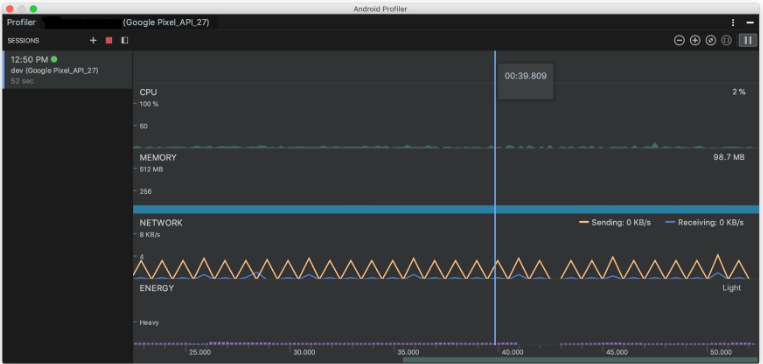Select the 12:50 PM session
Screen dimensions: 763x364
point(68,70)
